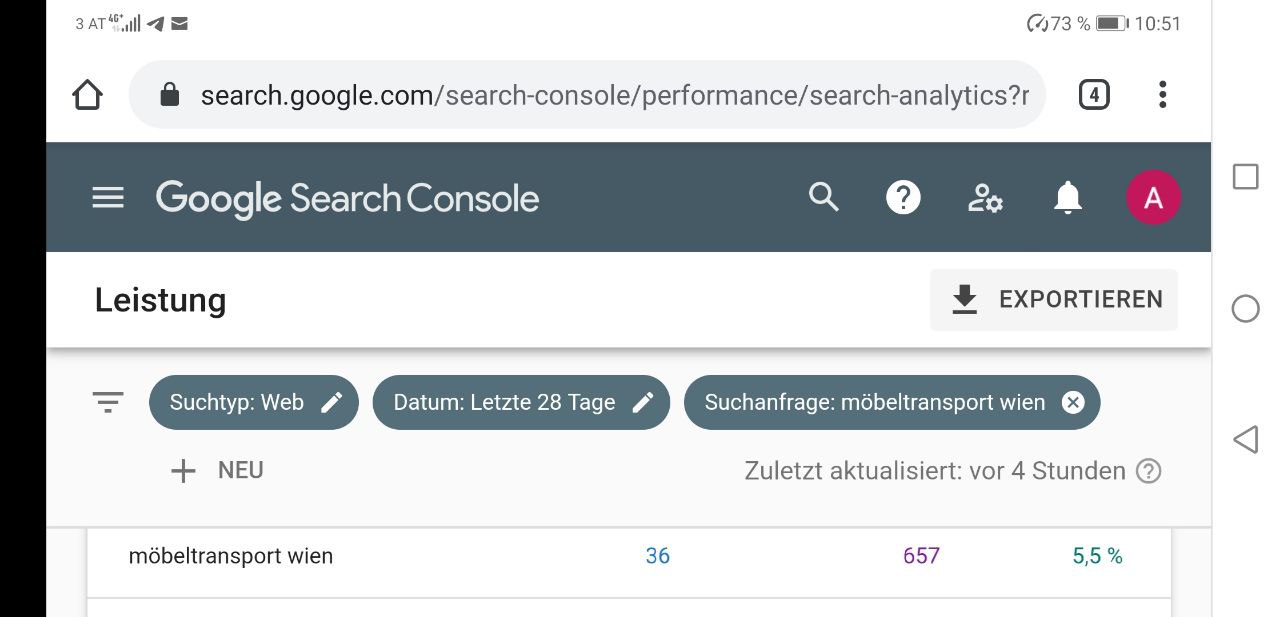Click the EXPORTIEREN button
The image size is (1280, 617).
click(x=1054, y=299)
